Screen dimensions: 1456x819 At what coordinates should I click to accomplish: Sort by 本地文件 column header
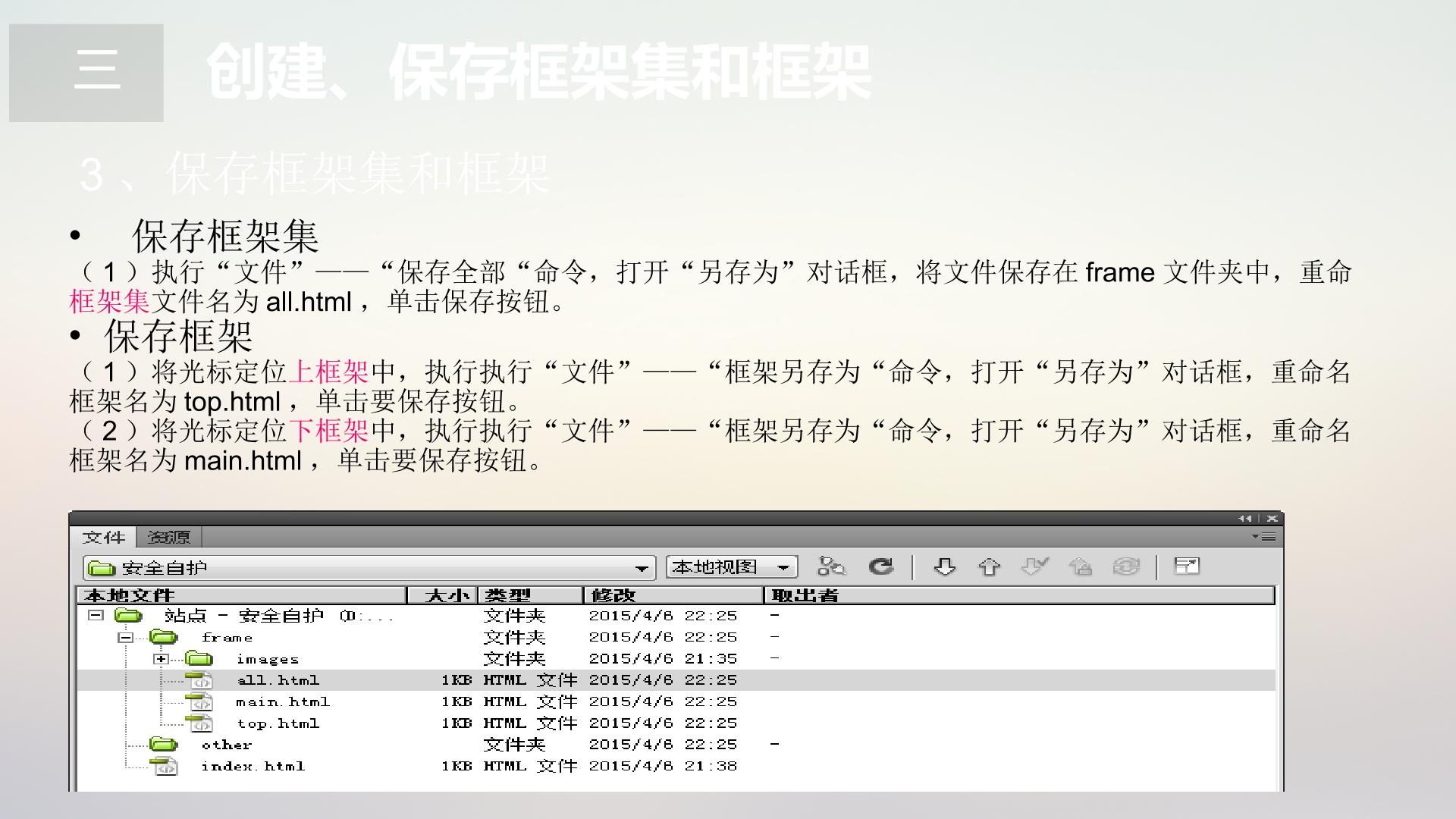242,595
